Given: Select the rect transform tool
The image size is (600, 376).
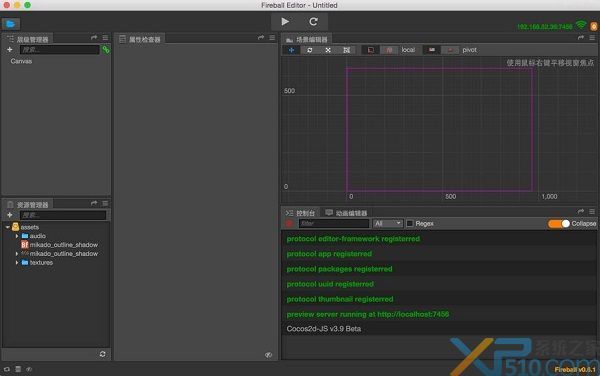Looking at the screenshot, I should (x=346, y=50).
